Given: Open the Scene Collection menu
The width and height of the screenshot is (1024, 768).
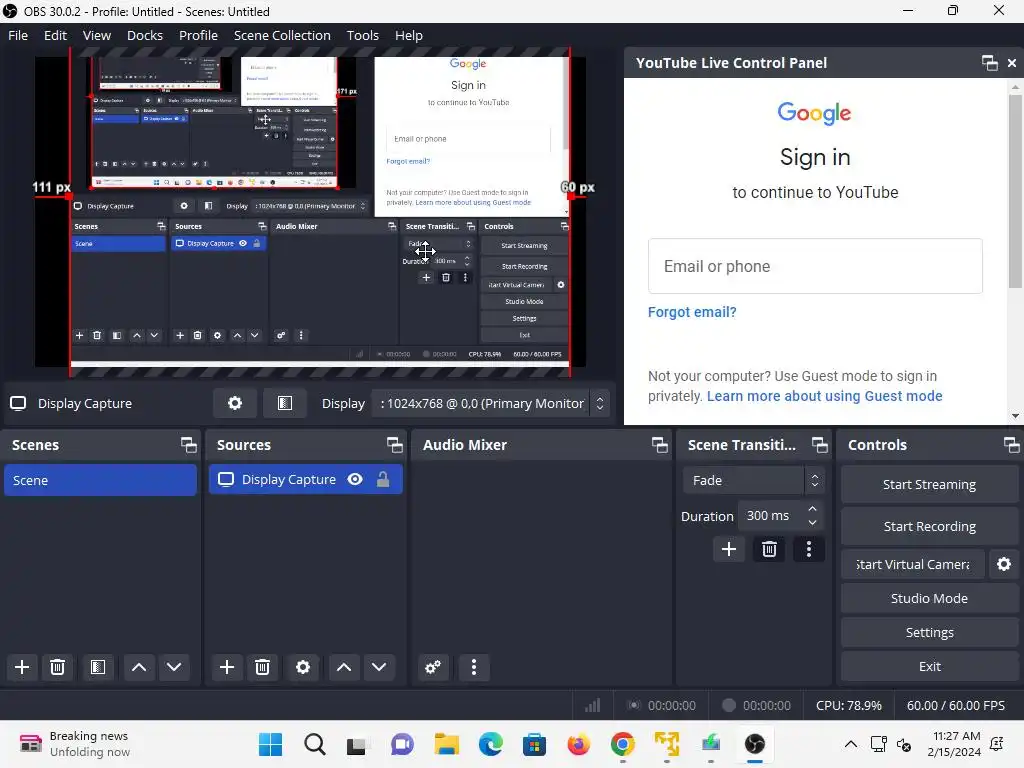Looking at the screenshot, I should coord(282,35).
